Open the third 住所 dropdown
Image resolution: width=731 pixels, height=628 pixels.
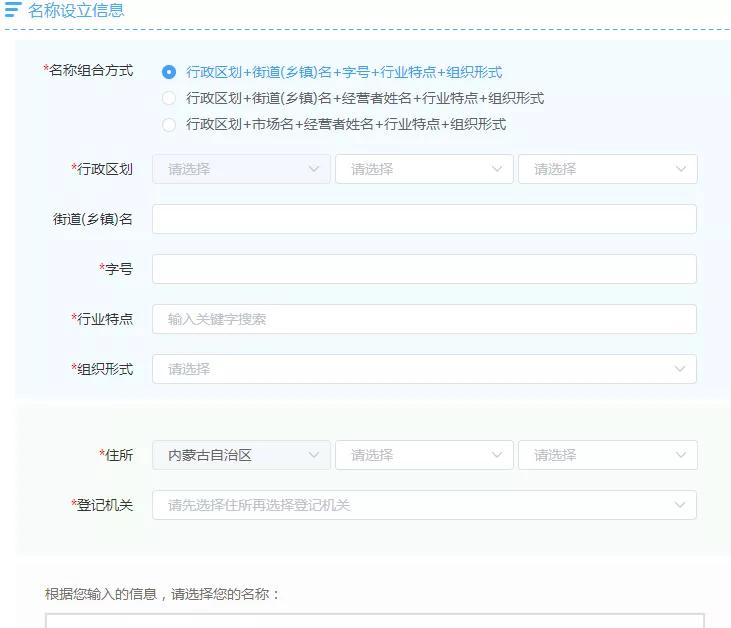(x=607, y=455)
